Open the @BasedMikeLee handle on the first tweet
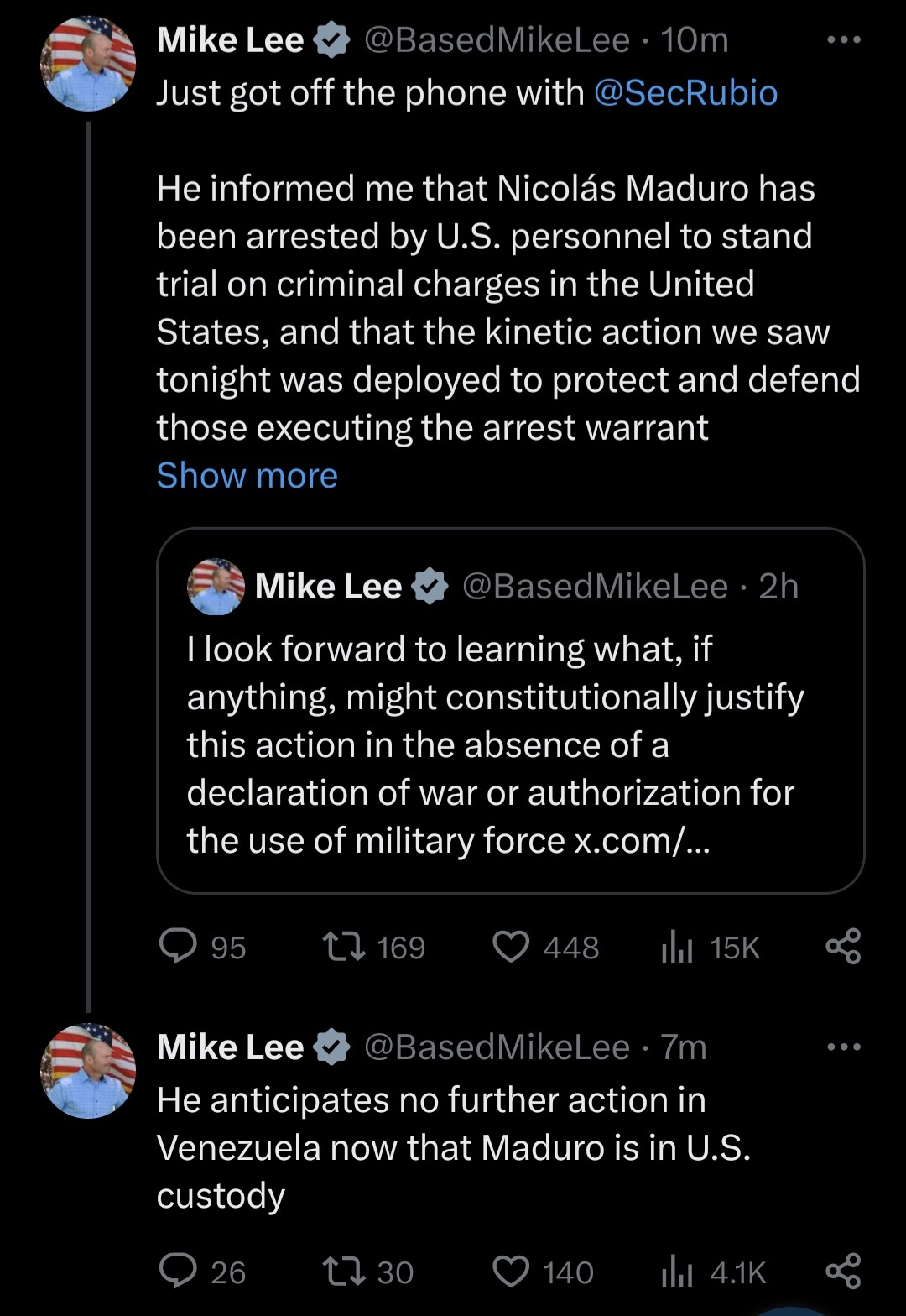The height and width of the screenshot is (1316, 906). 496,39
